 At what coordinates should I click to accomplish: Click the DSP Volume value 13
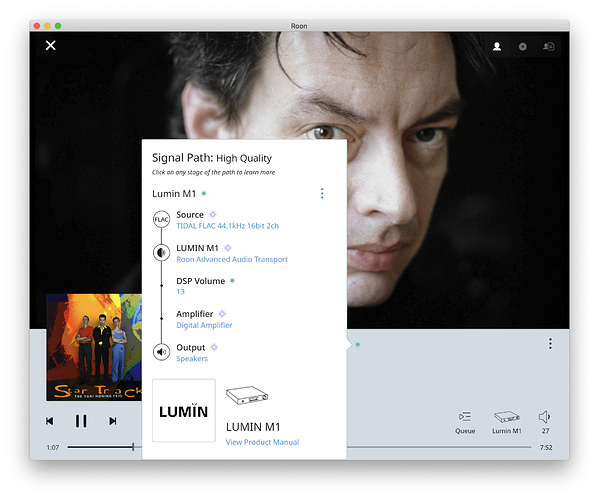pos(180,292)
